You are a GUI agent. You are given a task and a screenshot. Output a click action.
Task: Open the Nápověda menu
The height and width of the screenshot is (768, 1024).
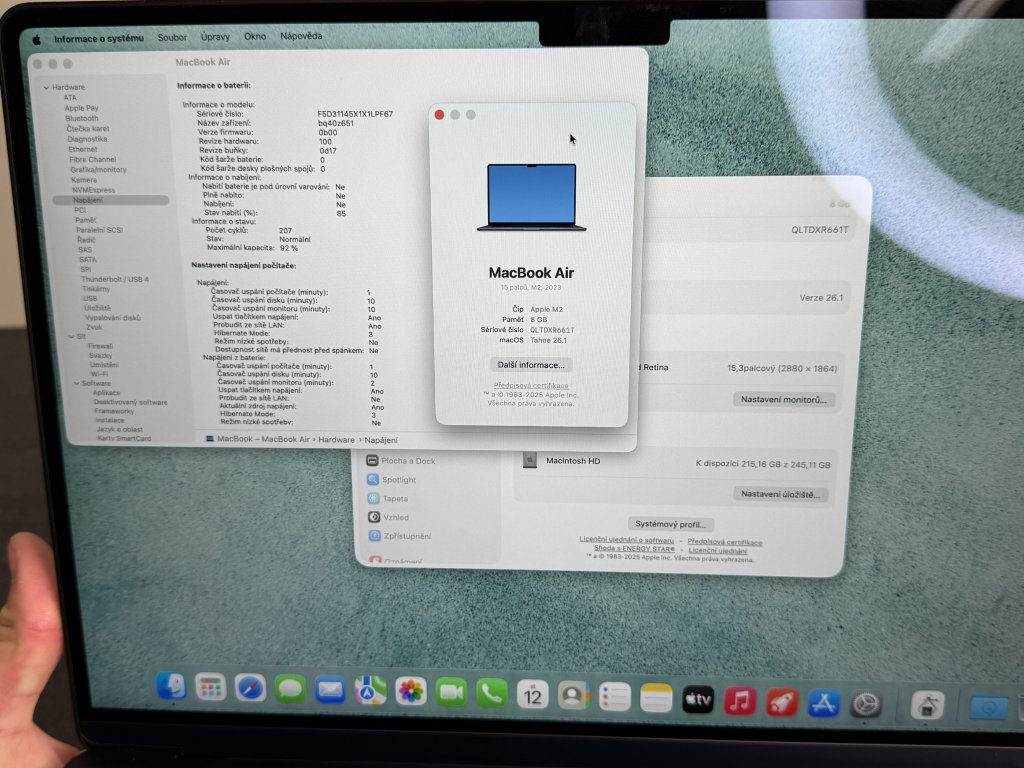[301, 36]
